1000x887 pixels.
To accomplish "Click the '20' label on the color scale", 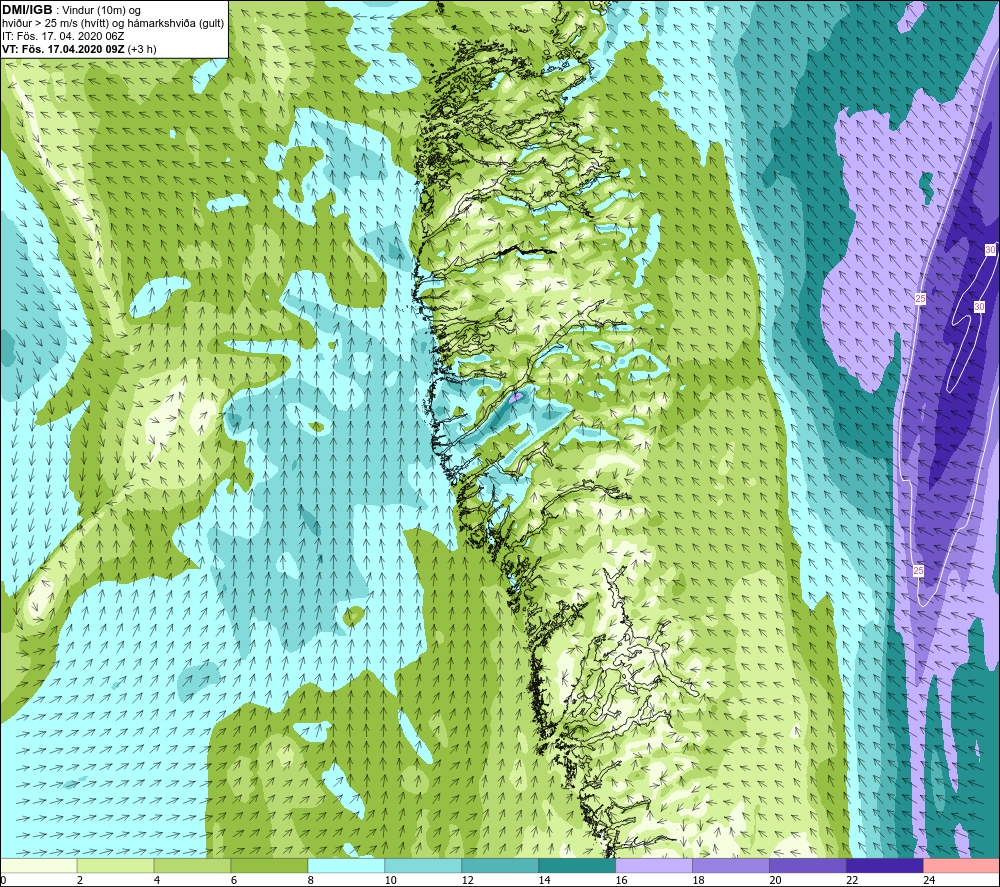I will [x=775, y=880].
